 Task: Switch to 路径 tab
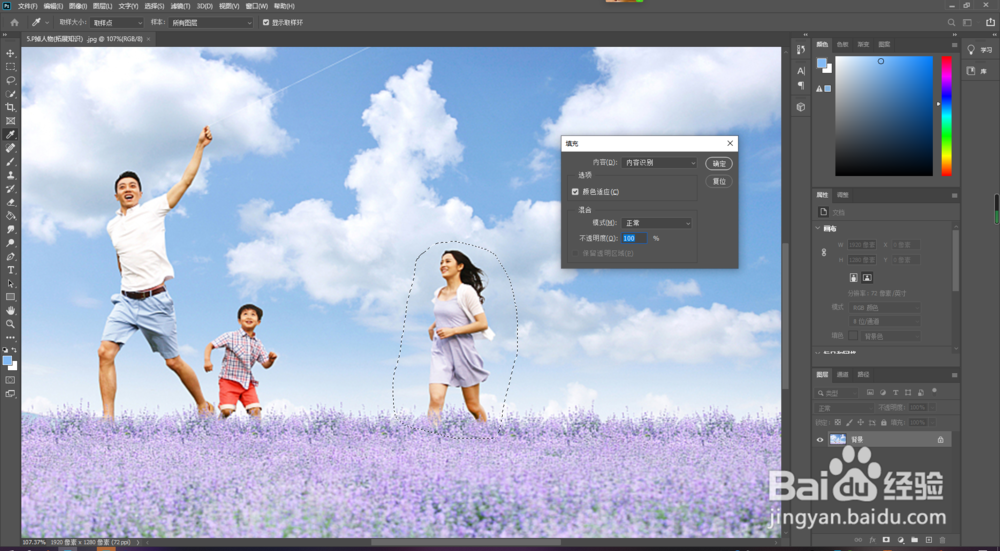(x=863, y=374)
